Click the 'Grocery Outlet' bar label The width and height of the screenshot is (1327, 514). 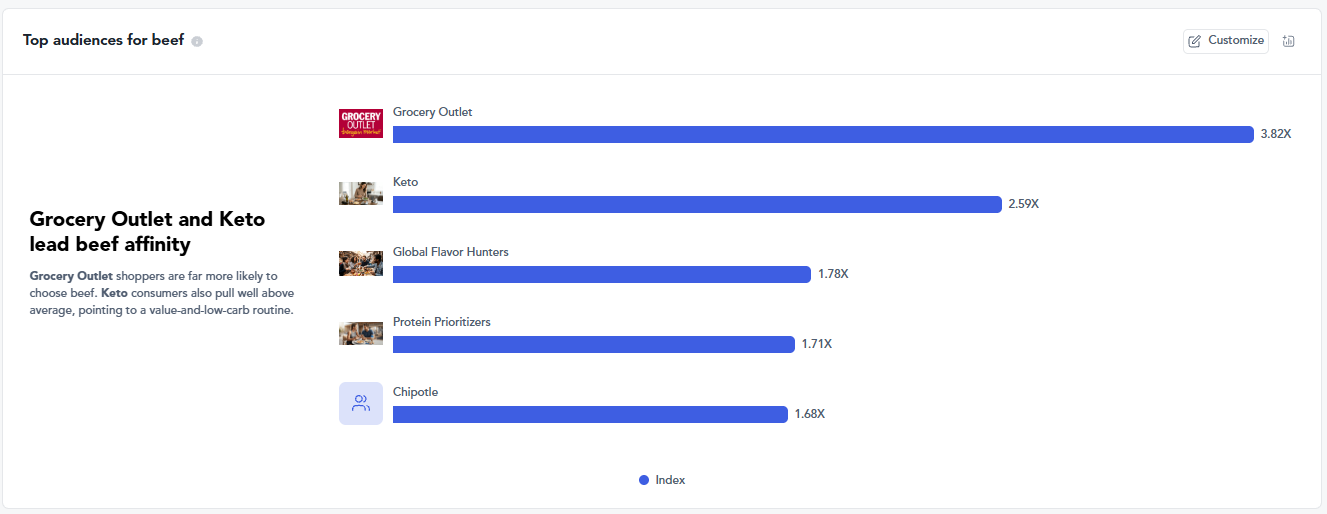(433, 112)
